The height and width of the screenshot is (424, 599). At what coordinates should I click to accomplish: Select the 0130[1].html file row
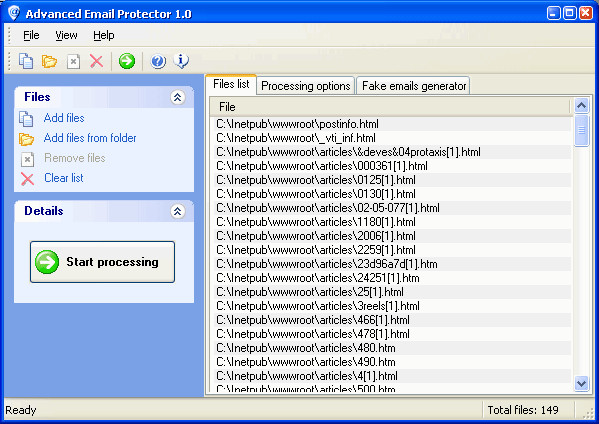point(392,194)
